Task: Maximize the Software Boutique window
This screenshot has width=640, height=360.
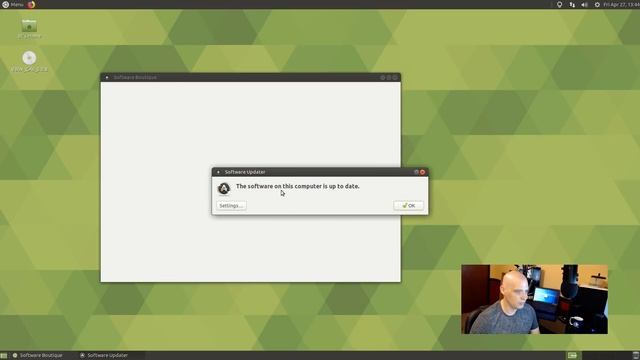Action: [389, 78]
